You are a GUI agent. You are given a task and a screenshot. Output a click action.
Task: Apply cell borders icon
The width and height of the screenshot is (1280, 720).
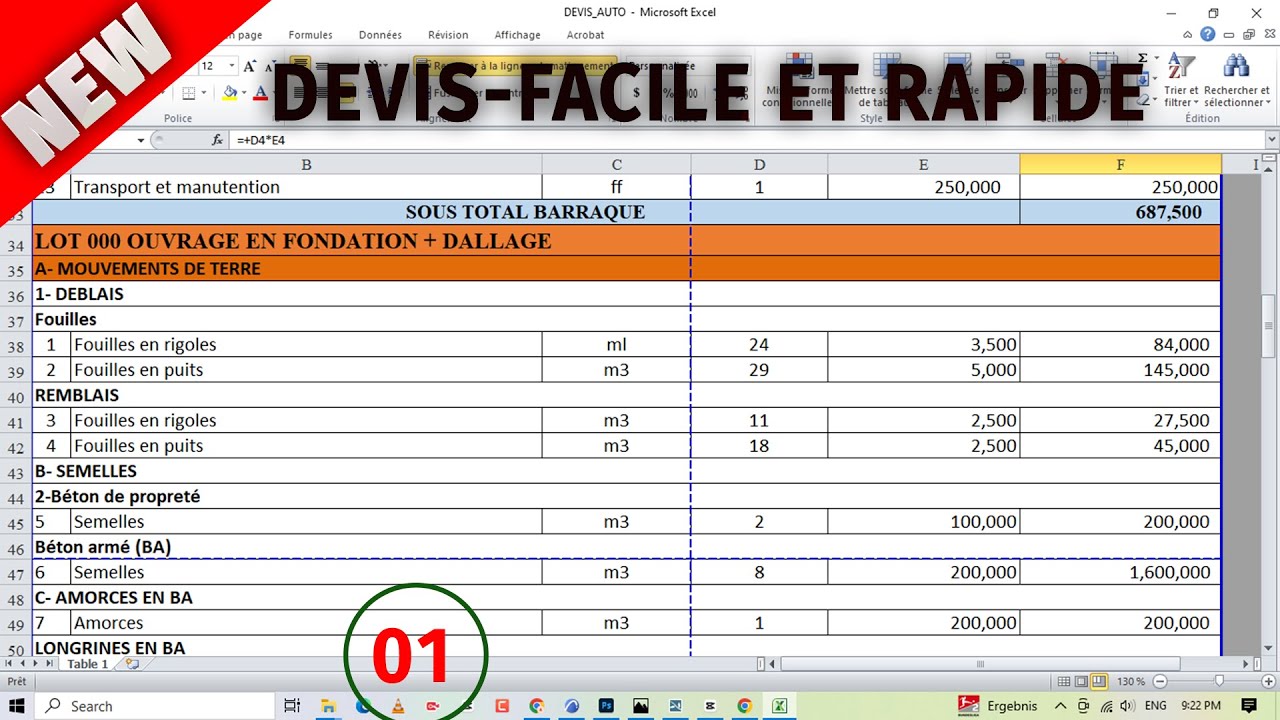(x=188, y=93)
